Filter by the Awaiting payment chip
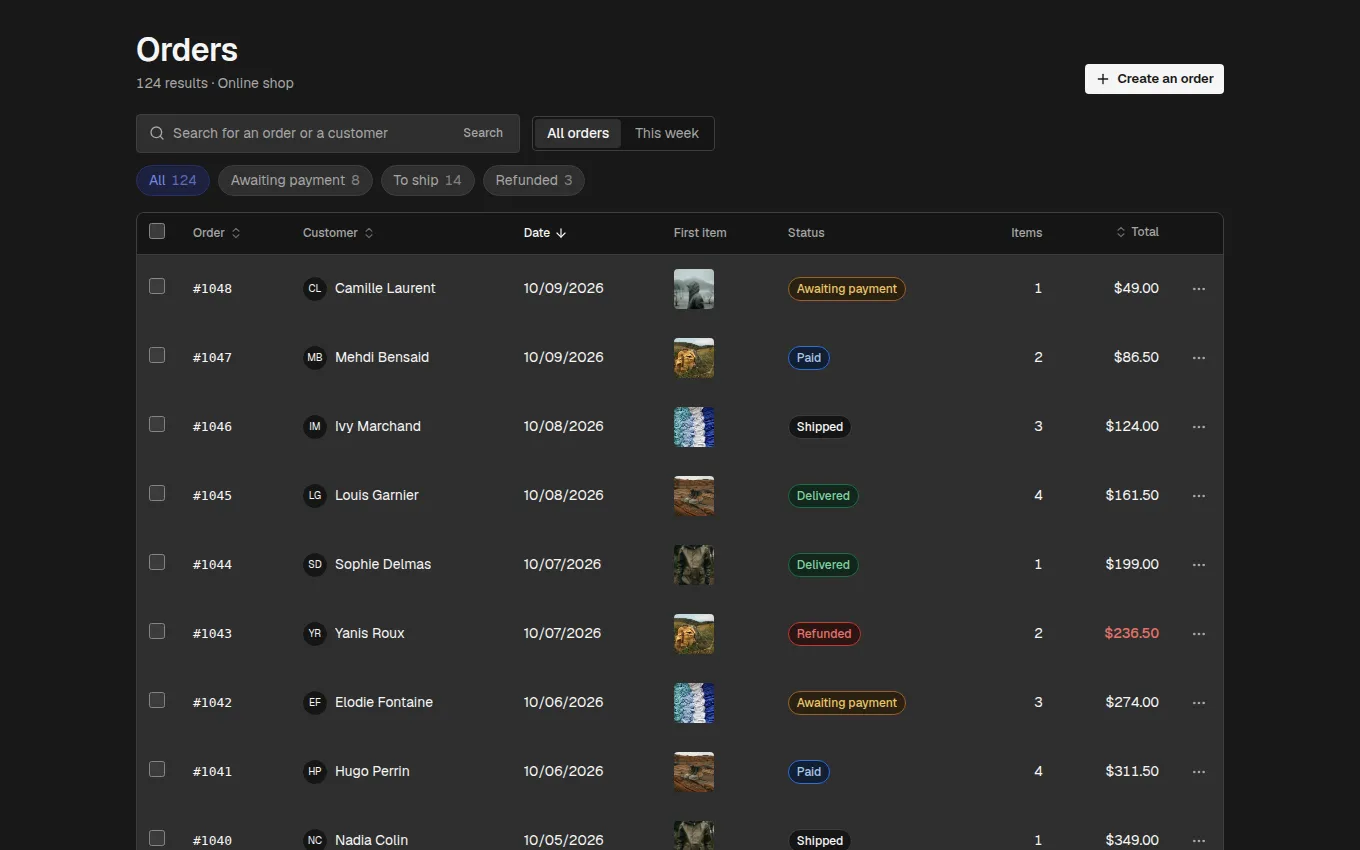This screenshot has width=1360, height=850. 295,181
